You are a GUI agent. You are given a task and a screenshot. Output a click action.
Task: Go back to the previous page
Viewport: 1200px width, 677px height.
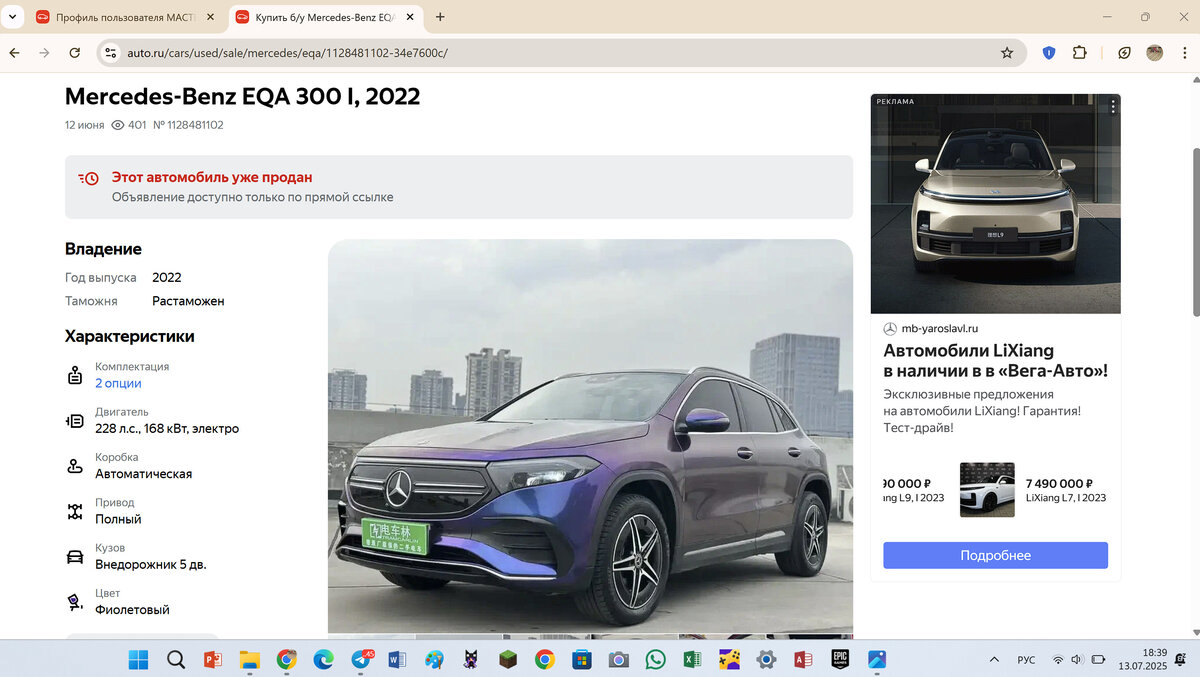[14, 53]
